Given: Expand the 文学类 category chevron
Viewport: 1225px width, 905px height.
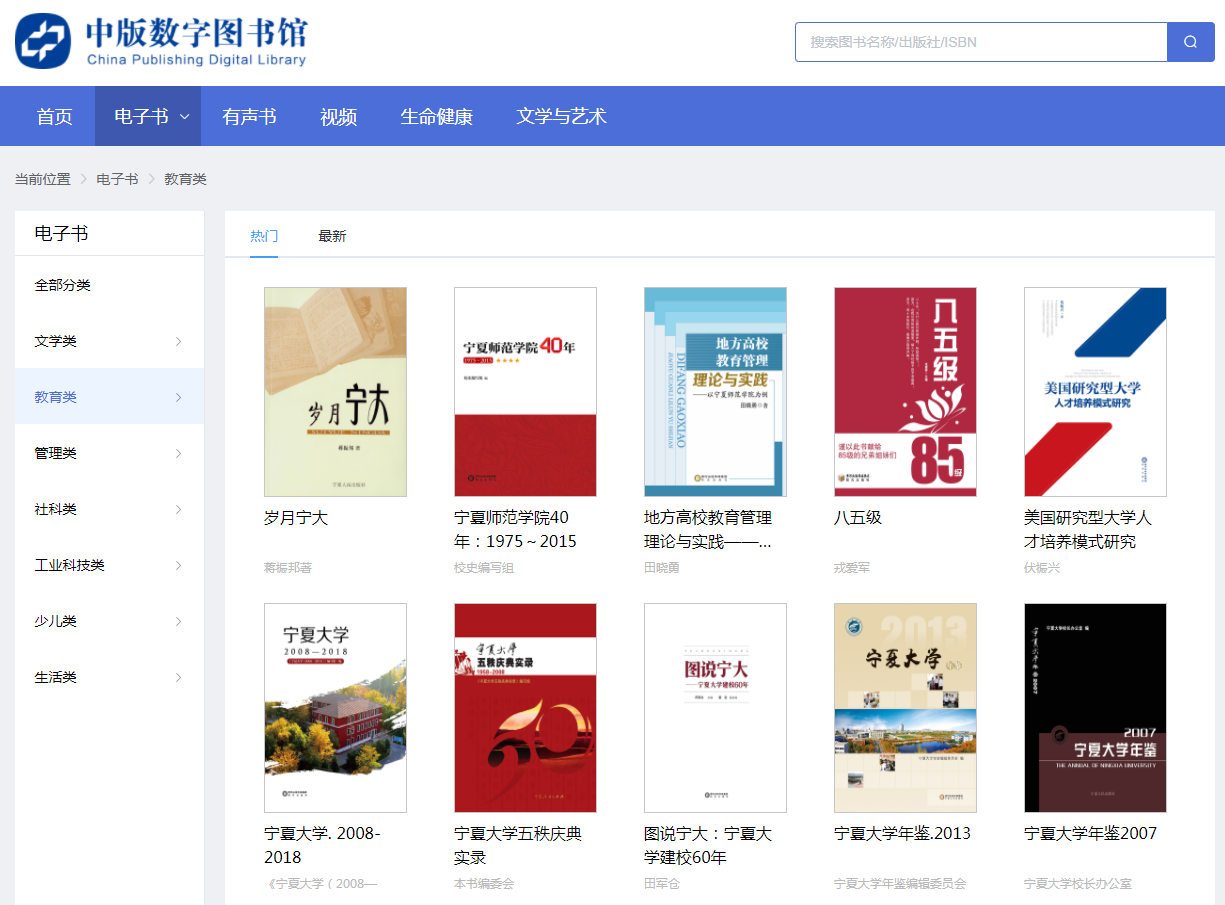Looking at the screenshot, I should tap(179, 341).
